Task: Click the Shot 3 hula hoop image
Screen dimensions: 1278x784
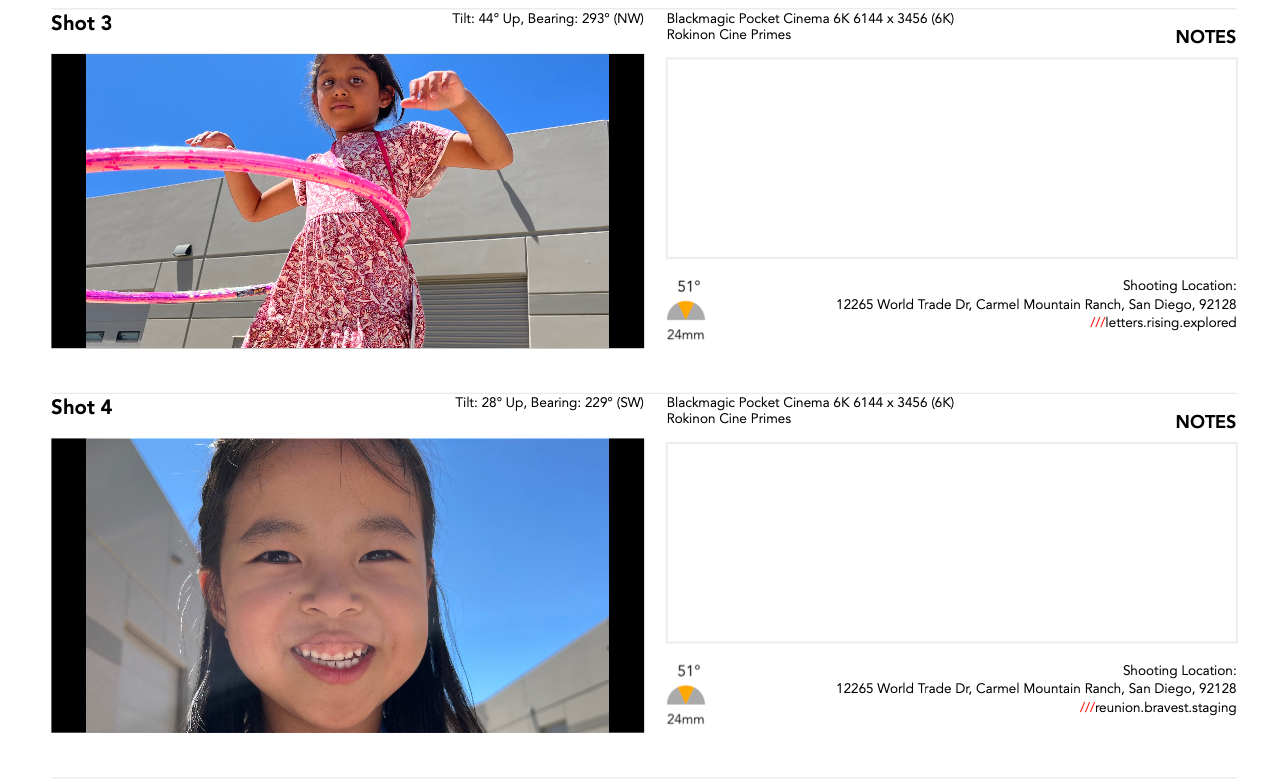Action: [x=347, y=201]
